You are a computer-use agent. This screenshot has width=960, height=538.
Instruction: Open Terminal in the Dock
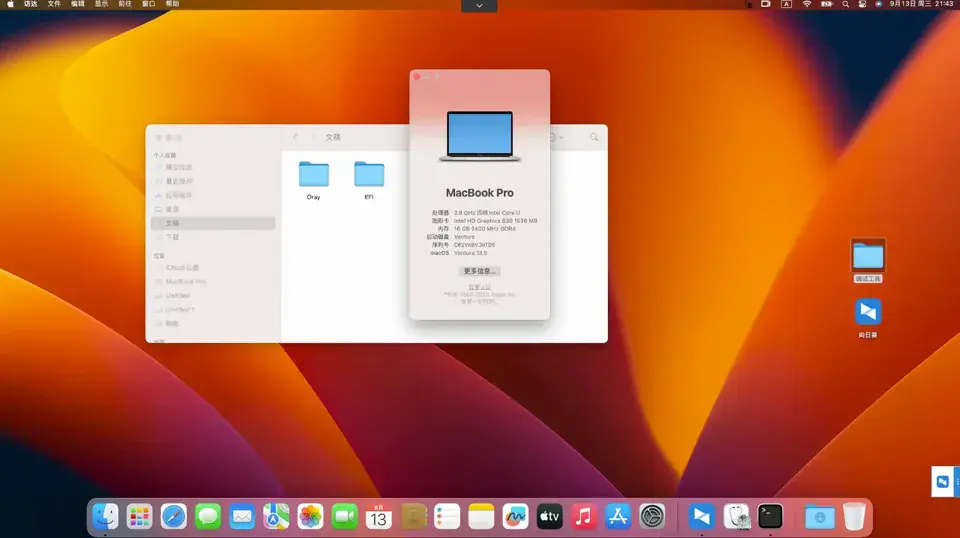(x=770, y=517)
